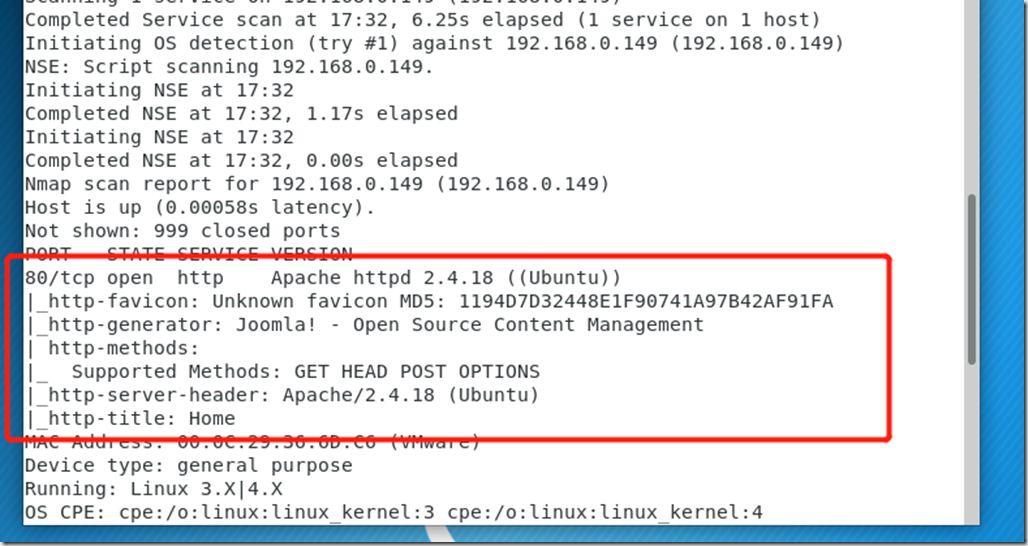Click the http-server-header Apache/2.4.18 line
This screenshot has width=1028, height=546.
[x=282, y=395]
